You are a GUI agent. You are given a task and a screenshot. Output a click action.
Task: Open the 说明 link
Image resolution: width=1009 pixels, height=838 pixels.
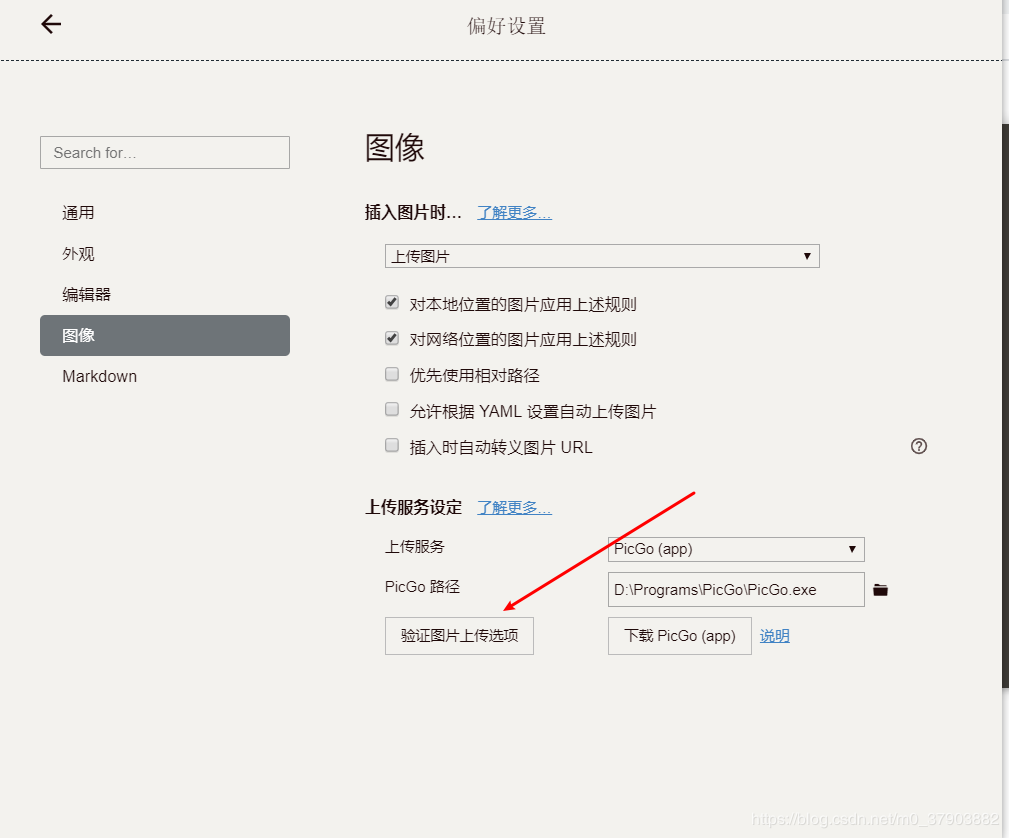[x=774, y=636]
